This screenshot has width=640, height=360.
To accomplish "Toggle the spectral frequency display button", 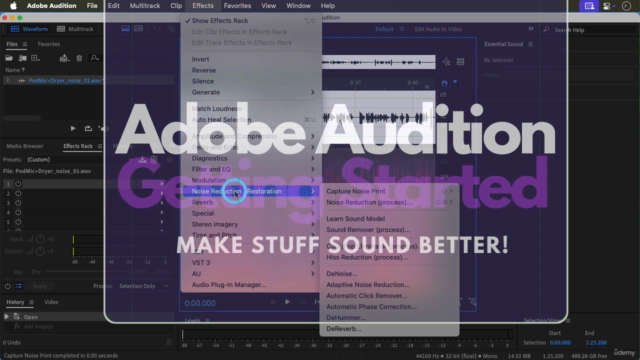I will [125, 29].
